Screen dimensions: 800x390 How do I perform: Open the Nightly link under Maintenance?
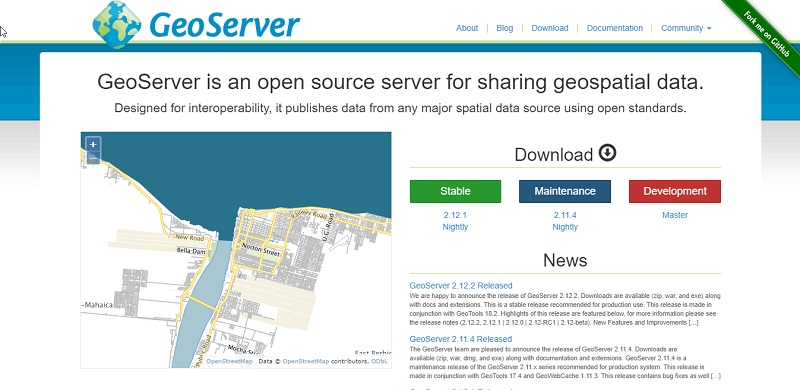pyautogui.click(x=565, y=227)
